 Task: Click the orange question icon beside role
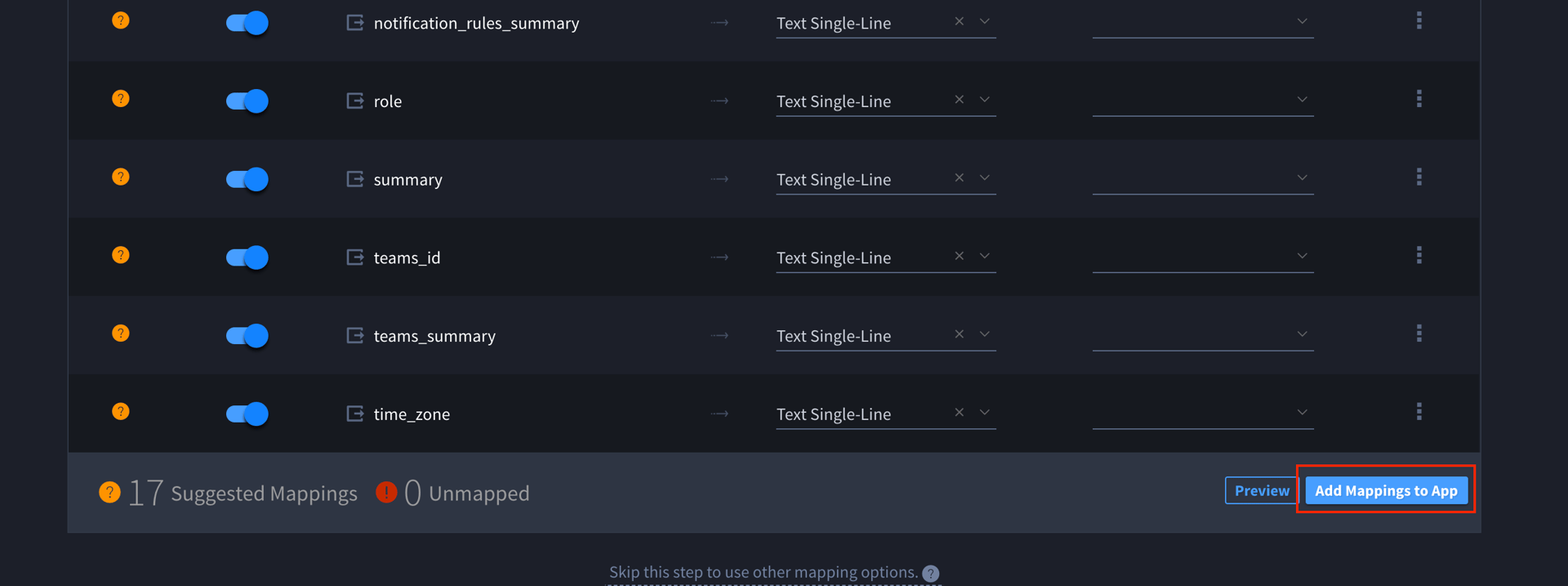121,99
